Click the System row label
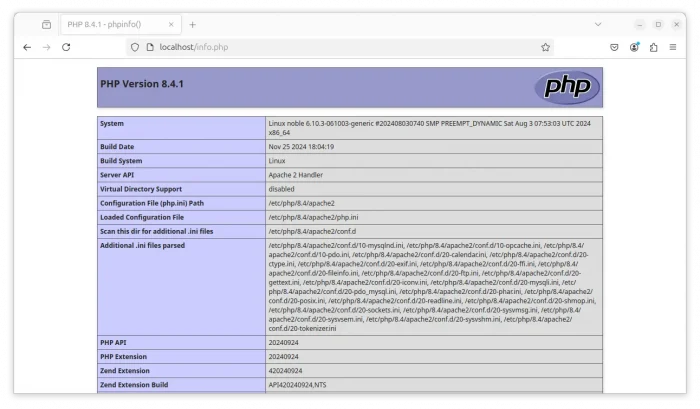The width and height of the screenshot is (700, 409). click(x=112, y=123)
